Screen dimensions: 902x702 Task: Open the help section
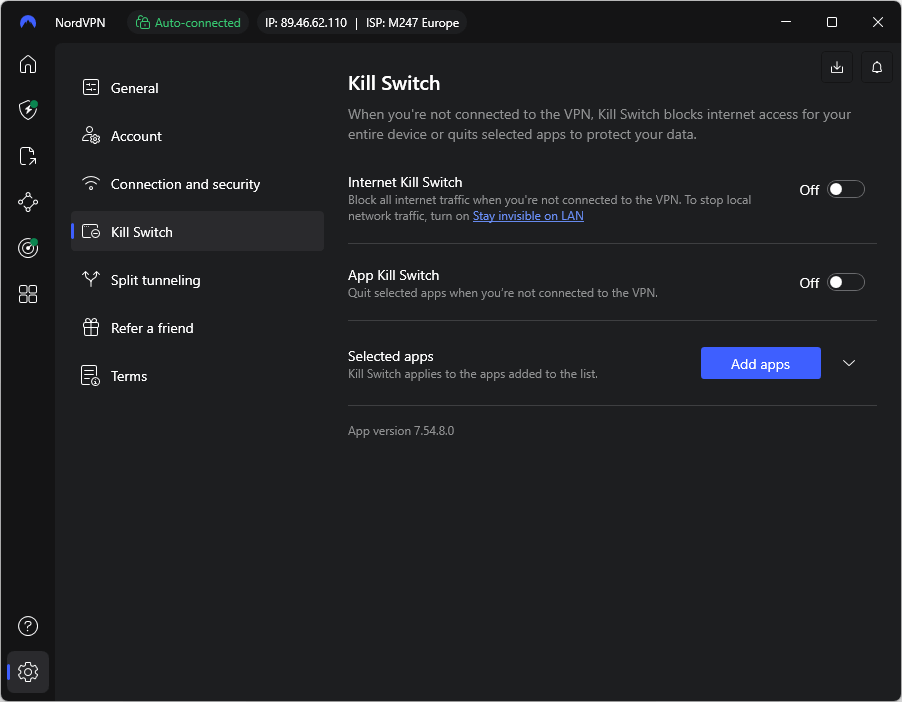point(27,626)
